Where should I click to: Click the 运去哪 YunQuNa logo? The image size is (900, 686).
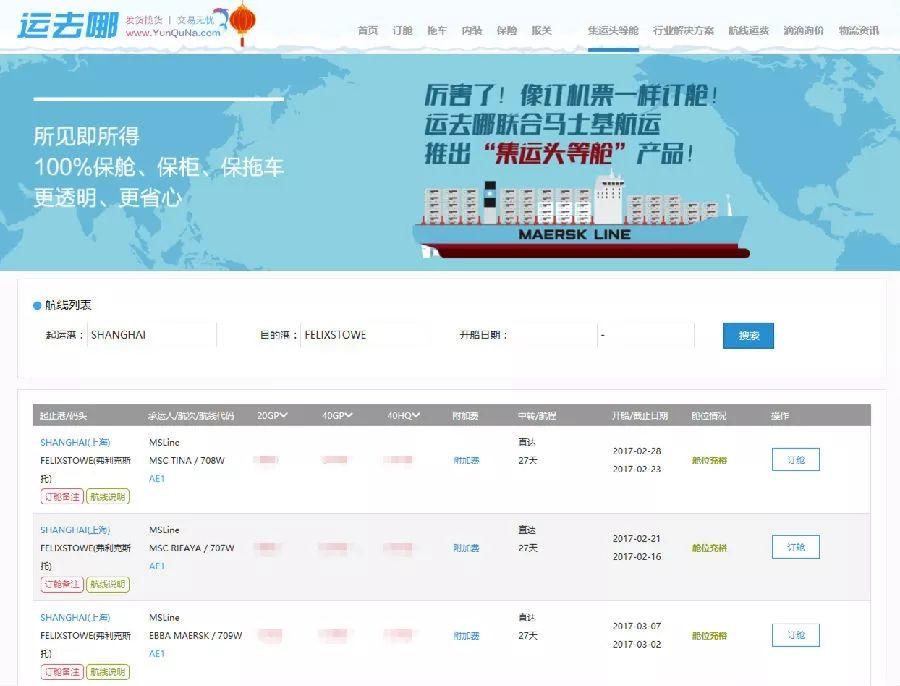point(68,25)
